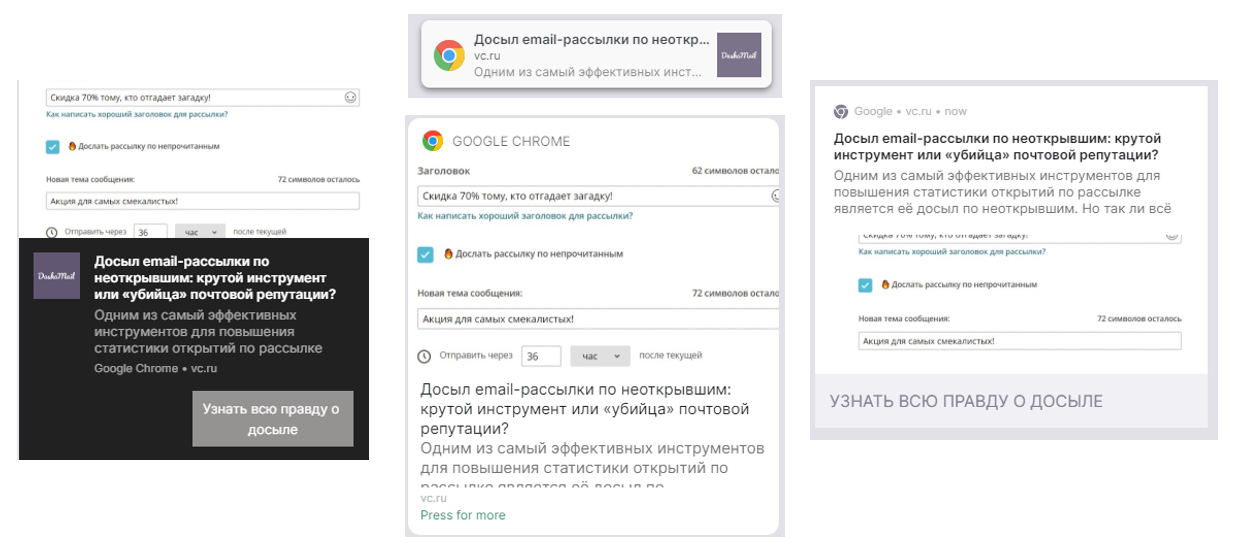This screenshot has height=556, width=1235.
Task: Click the Chrome logo beside GOOGLE CHROME heading
Action: coord(433,141)
